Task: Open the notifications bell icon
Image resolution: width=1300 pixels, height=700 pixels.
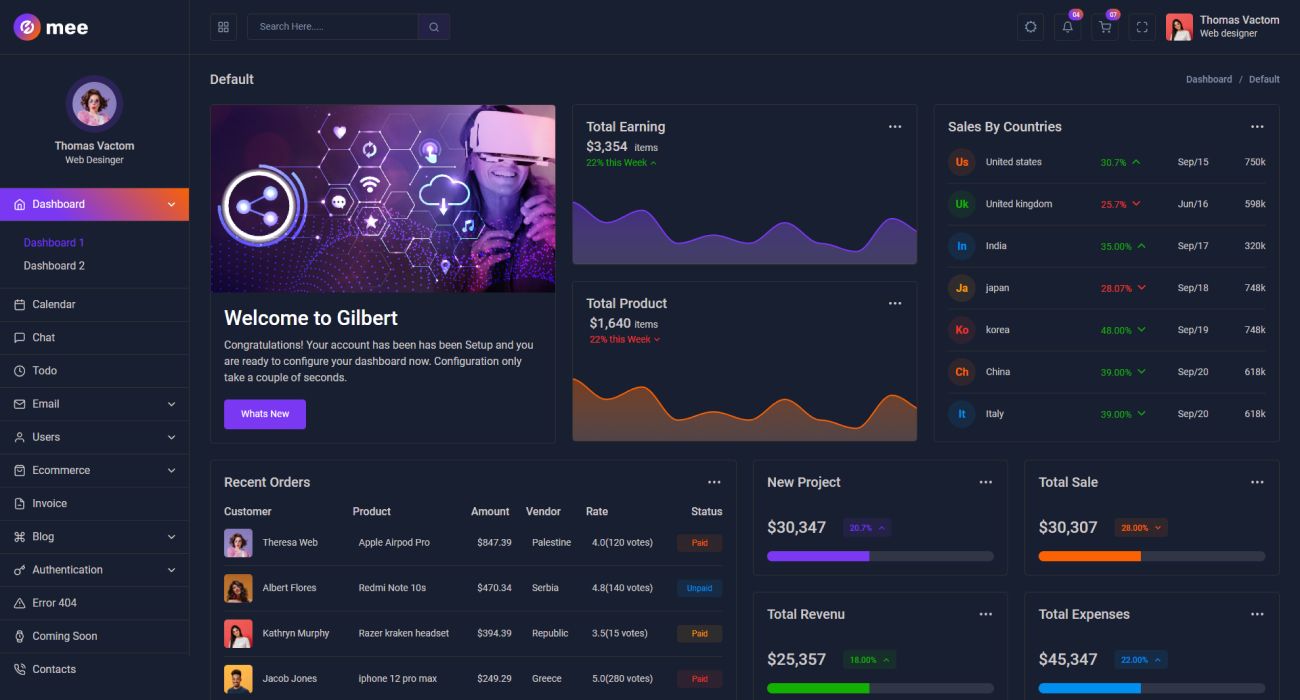Action: point(1067,27)
